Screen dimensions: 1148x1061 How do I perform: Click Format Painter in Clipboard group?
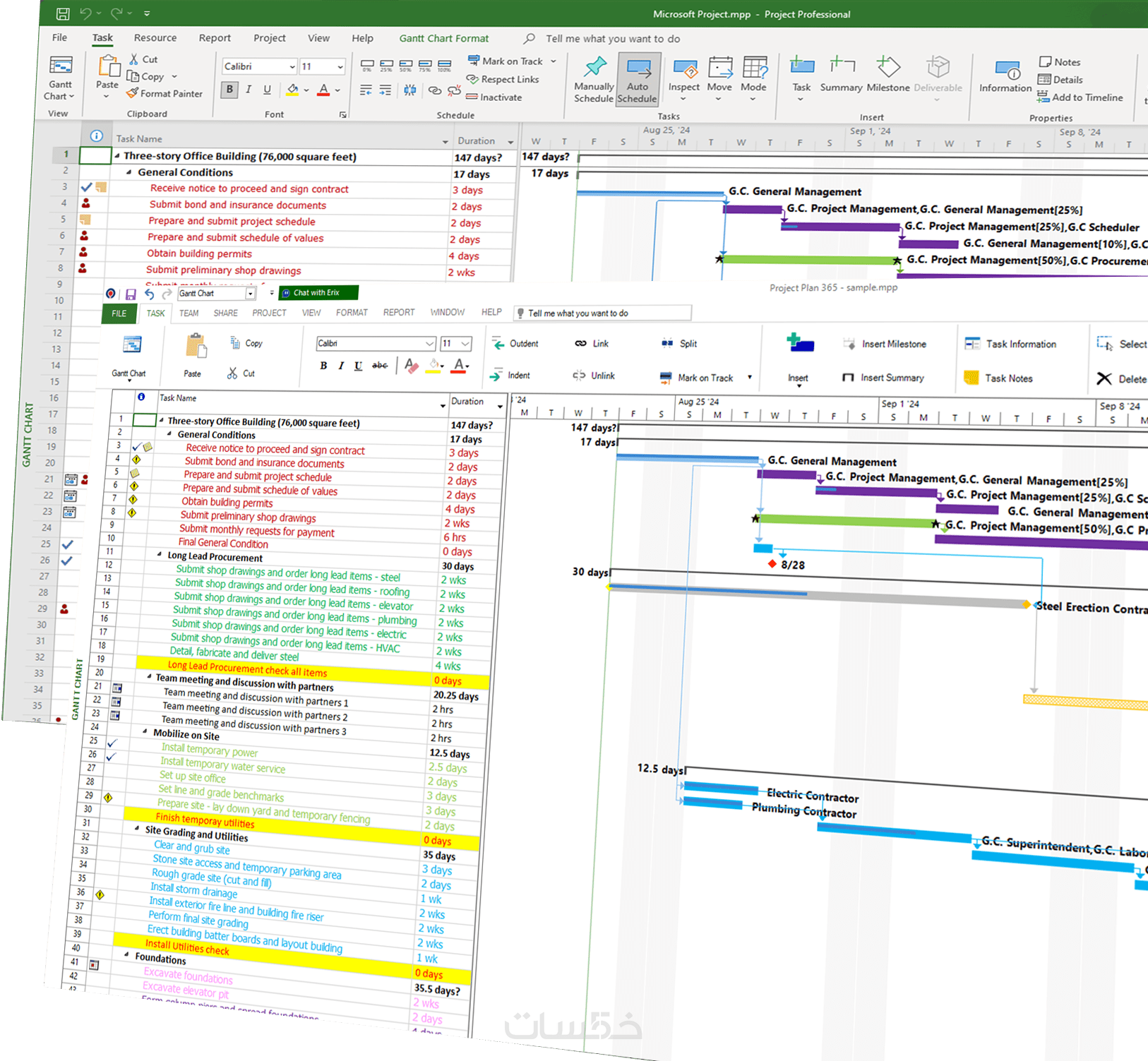165,93
